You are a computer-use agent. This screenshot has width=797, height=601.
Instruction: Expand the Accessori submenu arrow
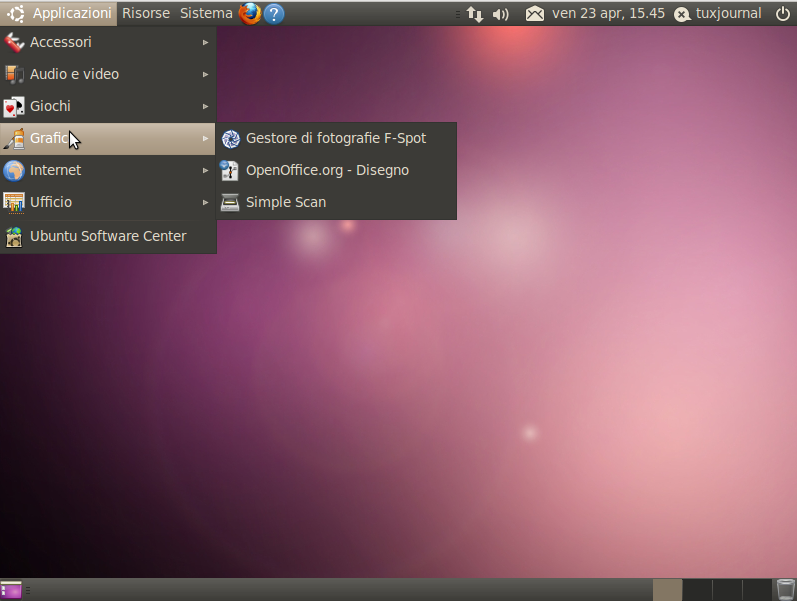pyautogui.click(x=205, y=42)
